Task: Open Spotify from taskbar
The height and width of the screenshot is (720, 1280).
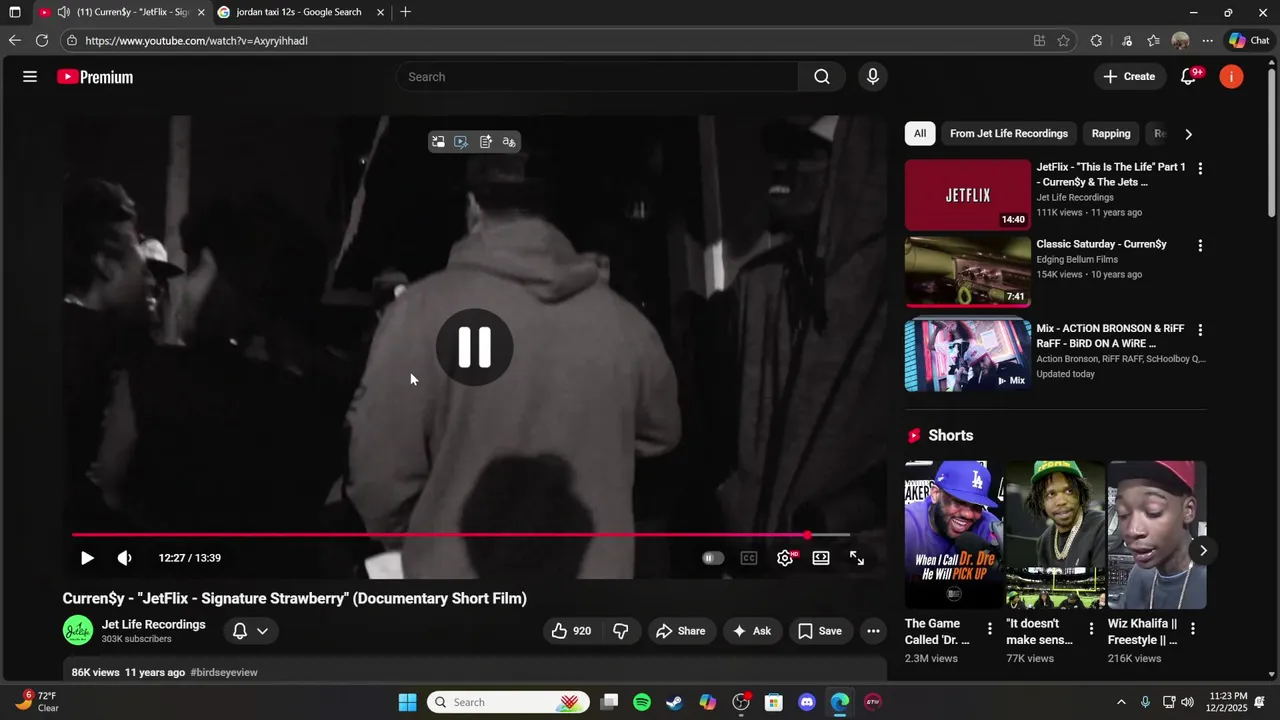Action: [x=642, y=702]
